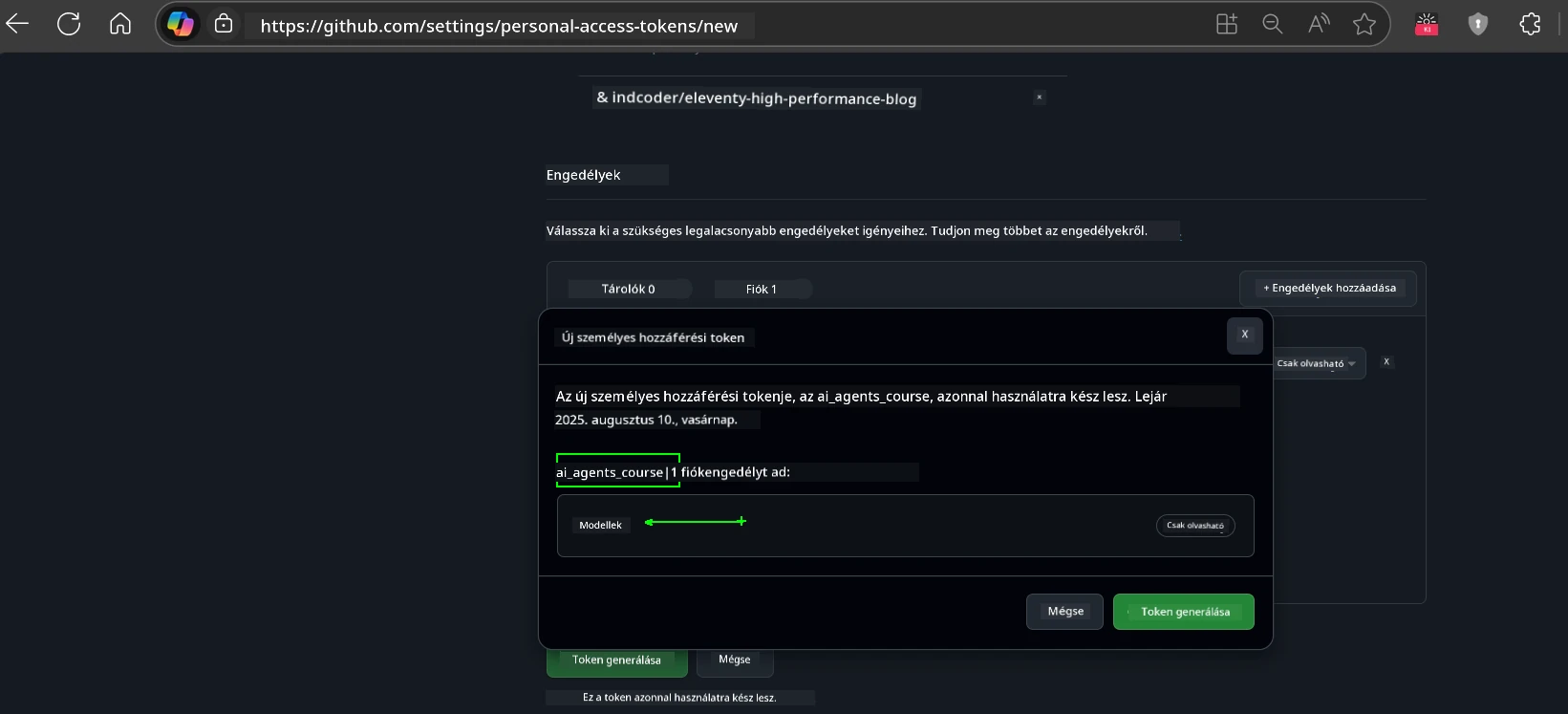Click the browser back arrow
Image resolution: width=1568 pixels, height=714 pixels.
pyautogui.click(x=18, y=25)
